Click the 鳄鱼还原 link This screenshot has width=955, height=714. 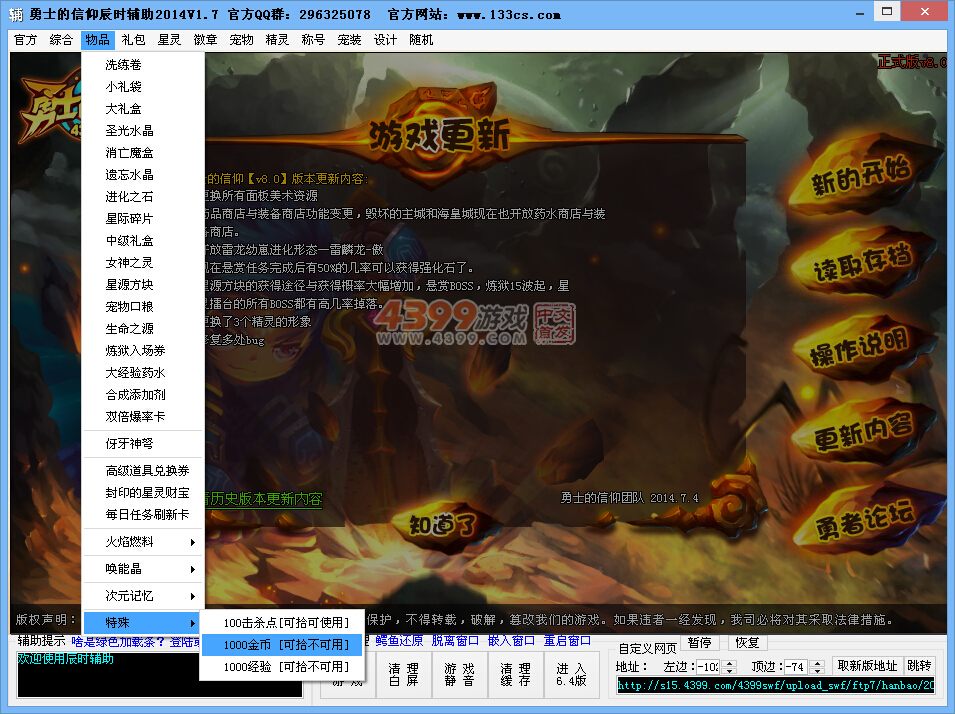pos(399,640)
